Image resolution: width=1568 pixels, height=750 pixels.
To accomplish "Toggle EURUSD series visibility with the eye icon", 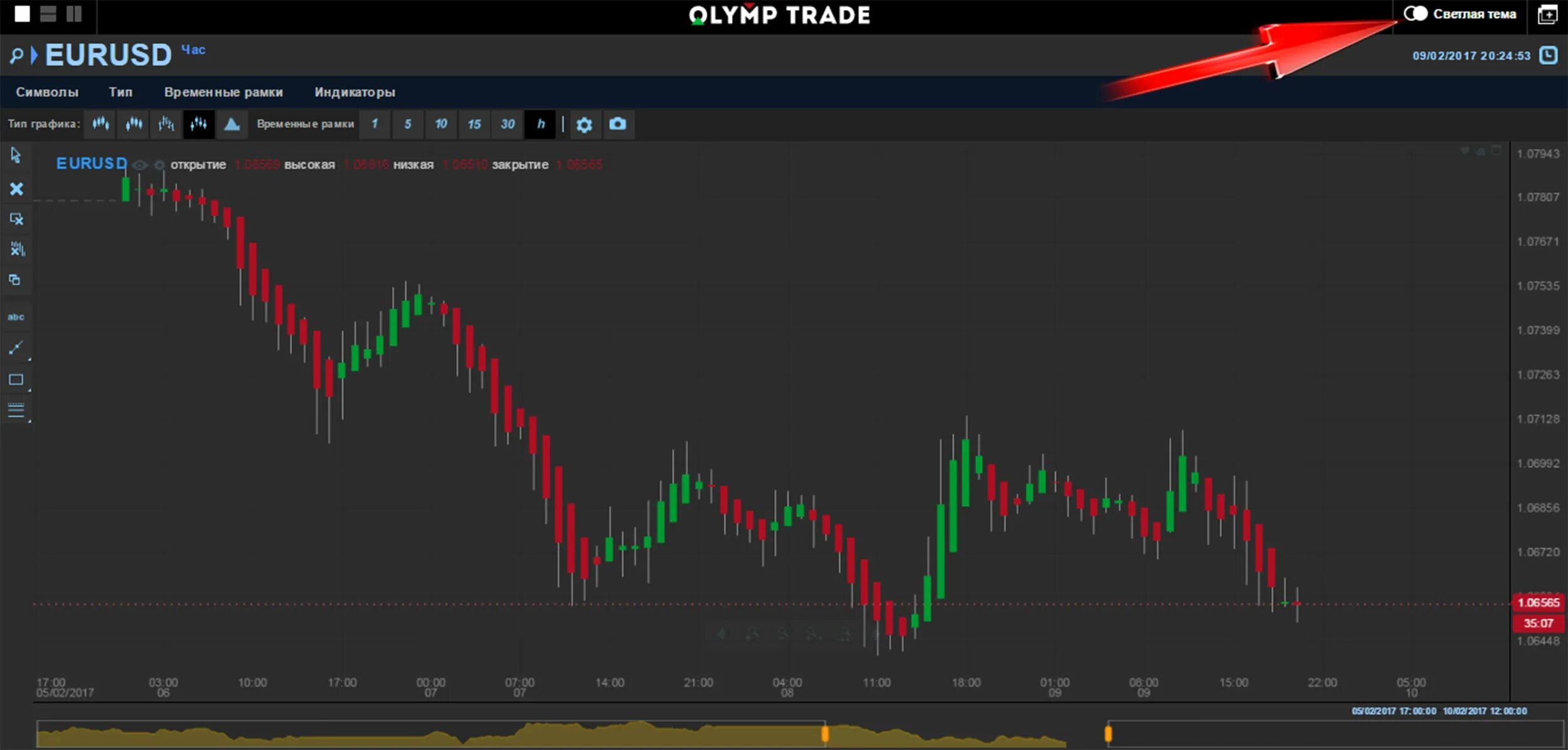I will click(x=140, y=165).
